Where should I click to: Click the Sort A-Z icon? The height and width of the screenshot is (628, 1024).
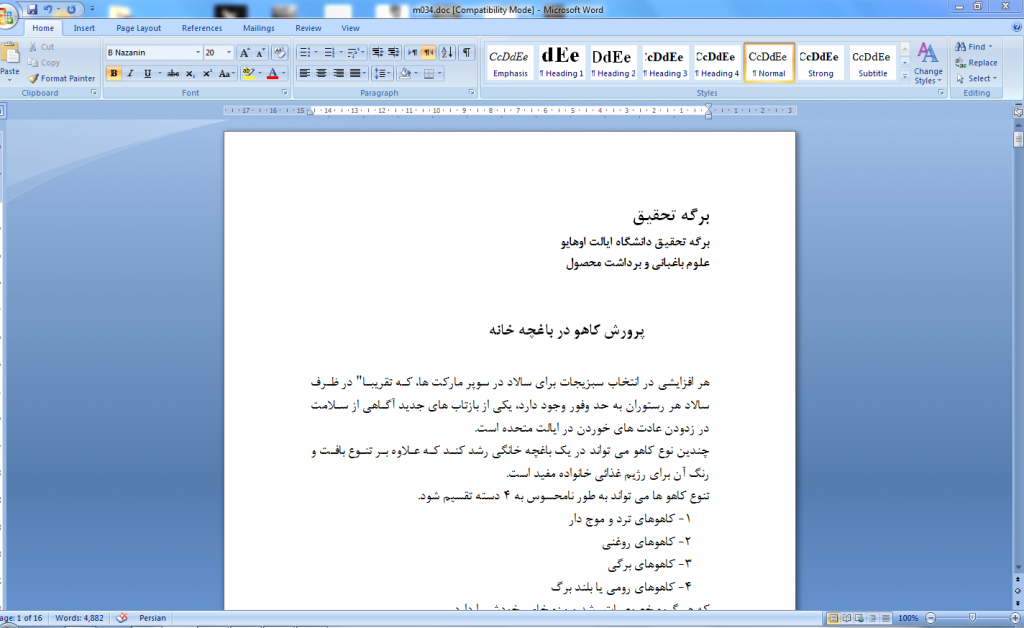(446, 53)
